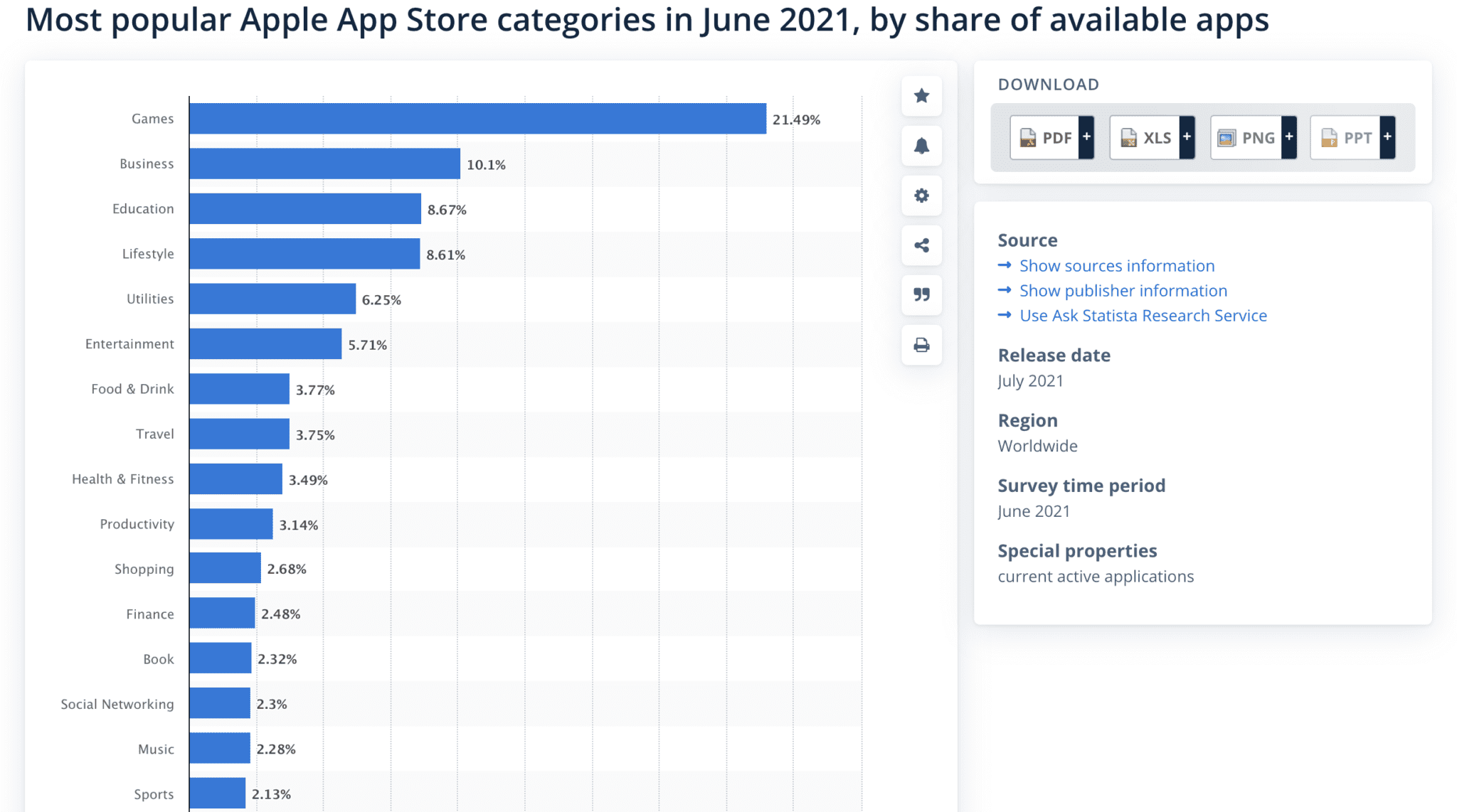Click Use Ask Statista Research Service

coord(1143,315)
